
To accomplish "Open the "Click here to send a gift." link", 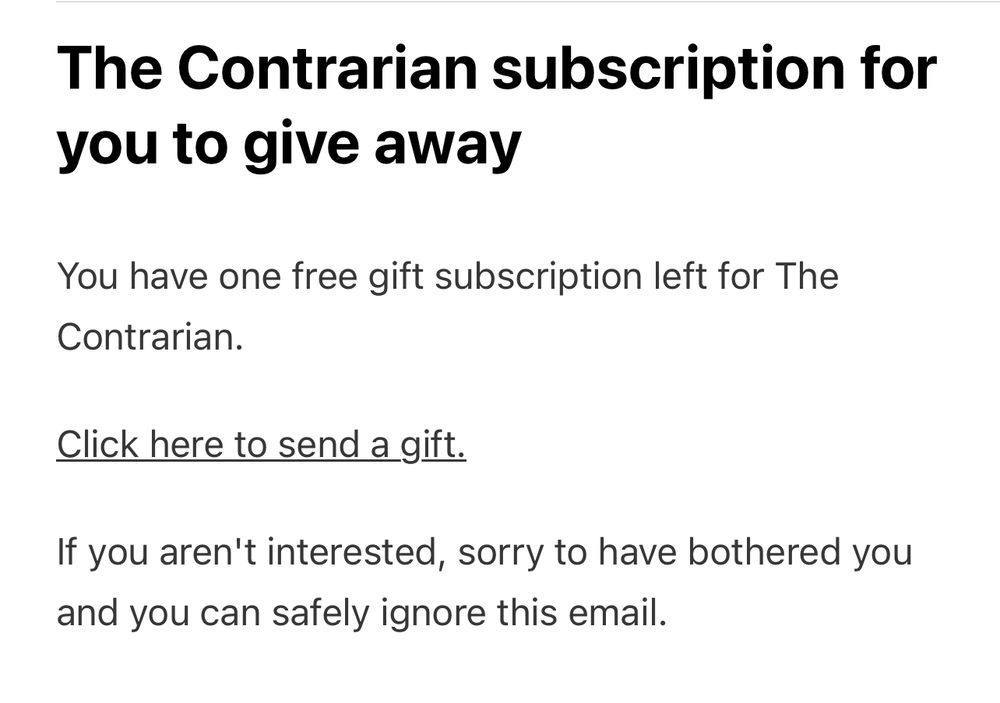I will [261, 445].
